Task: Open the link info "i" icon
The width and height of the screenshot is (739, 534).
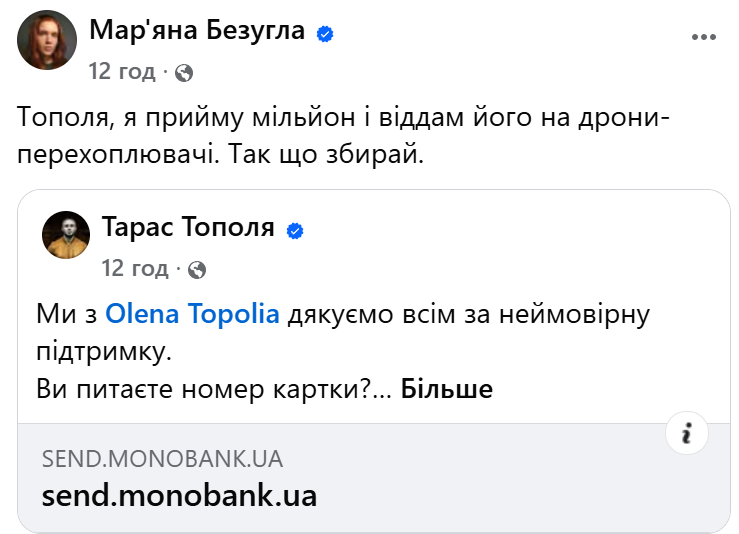Action: pos(687,433)
